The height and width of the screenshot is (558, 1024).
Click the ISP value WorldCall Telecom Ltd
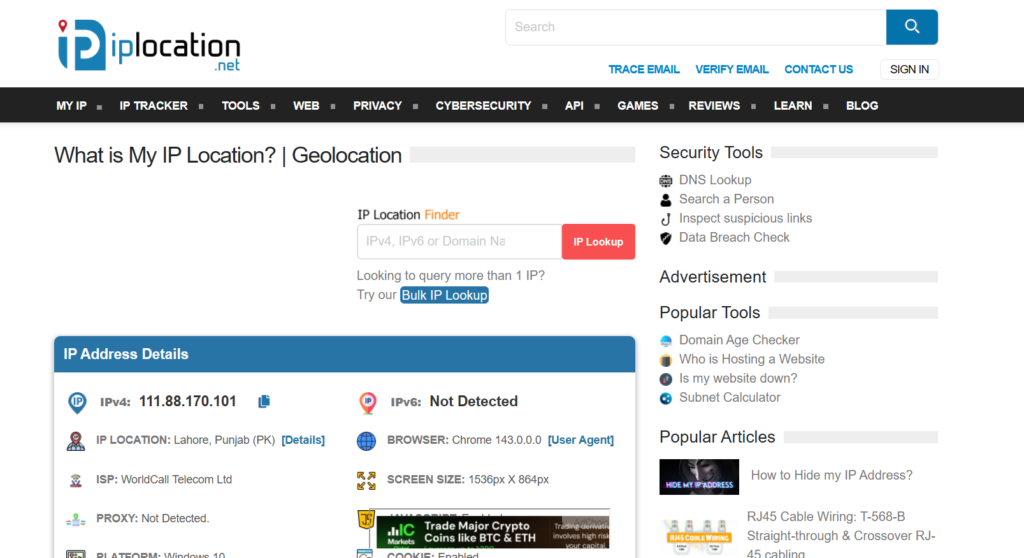[176, 480]
